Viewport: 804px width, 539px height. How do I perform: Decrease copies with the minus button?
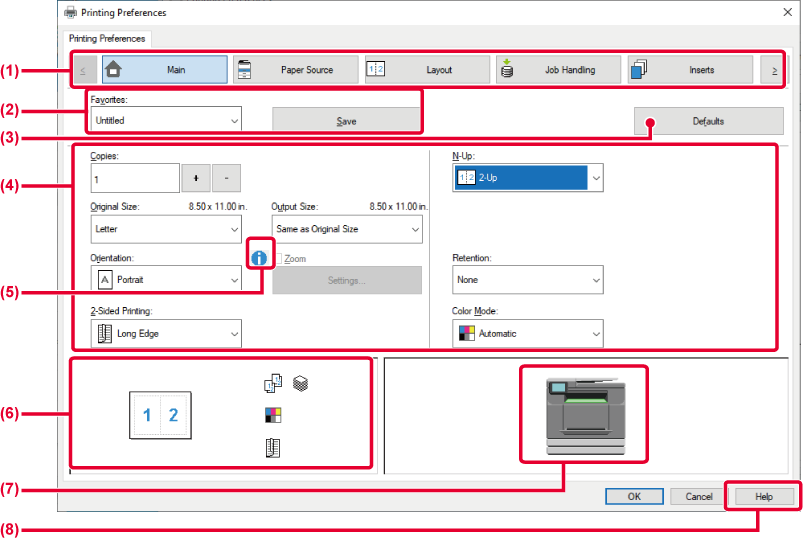(x=226, y=178)
